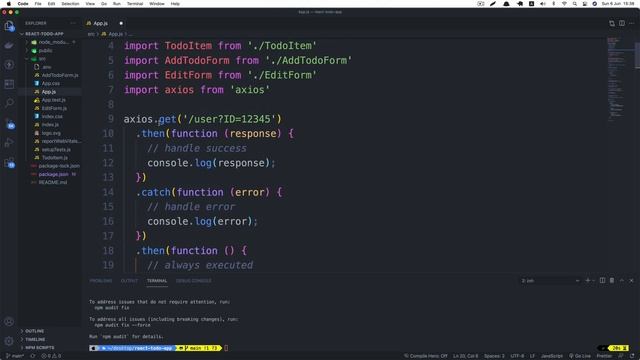The height and width of the screenshot is (360, 640).
Task: Open the Wi-Fi menu bar icon
Action: (x=564, y=4)
